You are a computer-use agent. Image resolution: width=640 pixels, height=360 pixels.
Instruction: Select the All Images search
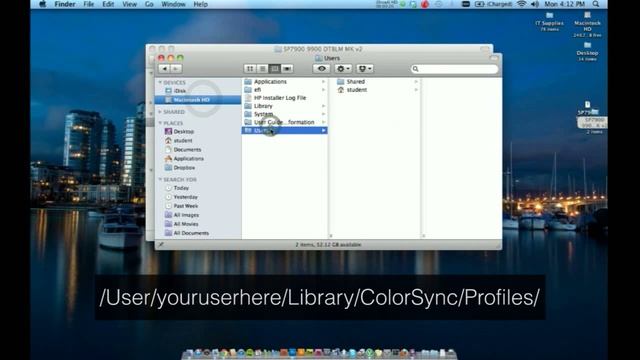pyautogui.click(x=186, y=215)
